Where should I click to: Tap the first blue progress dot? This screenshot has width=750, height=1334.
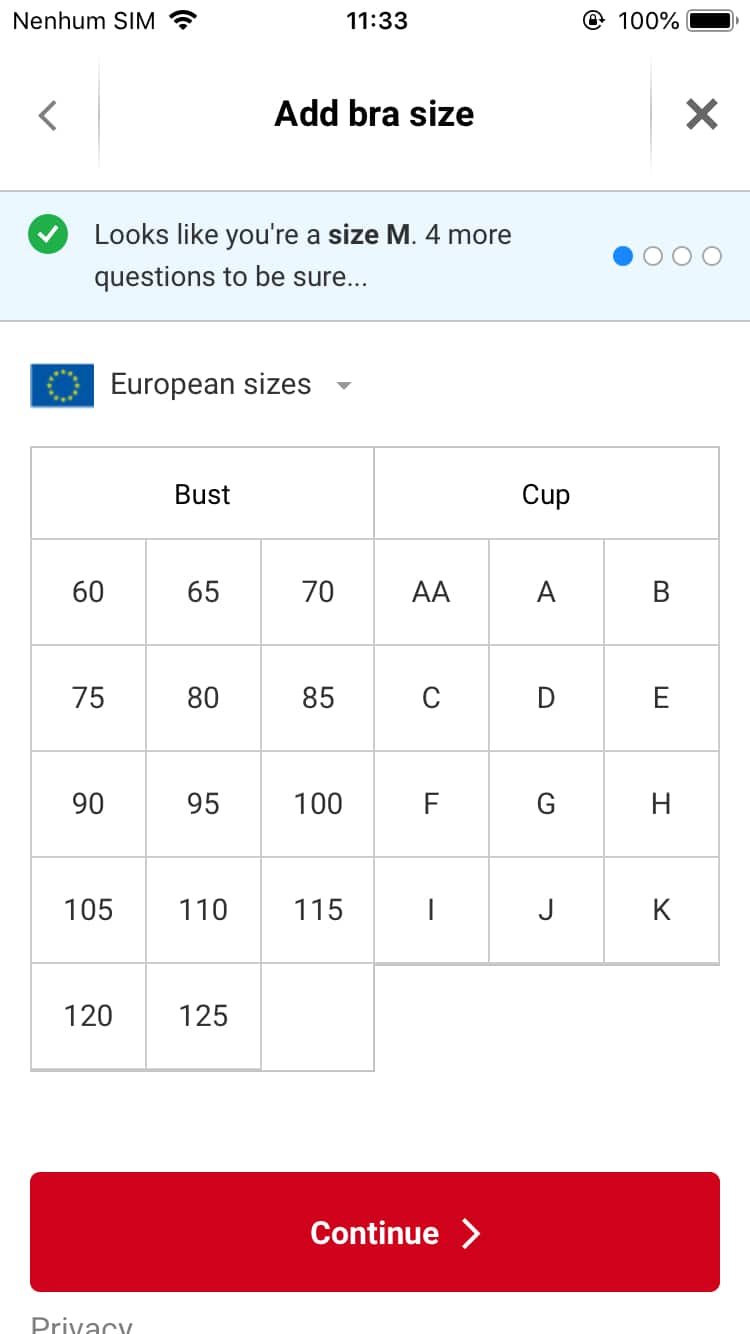(x=623, y=257)
